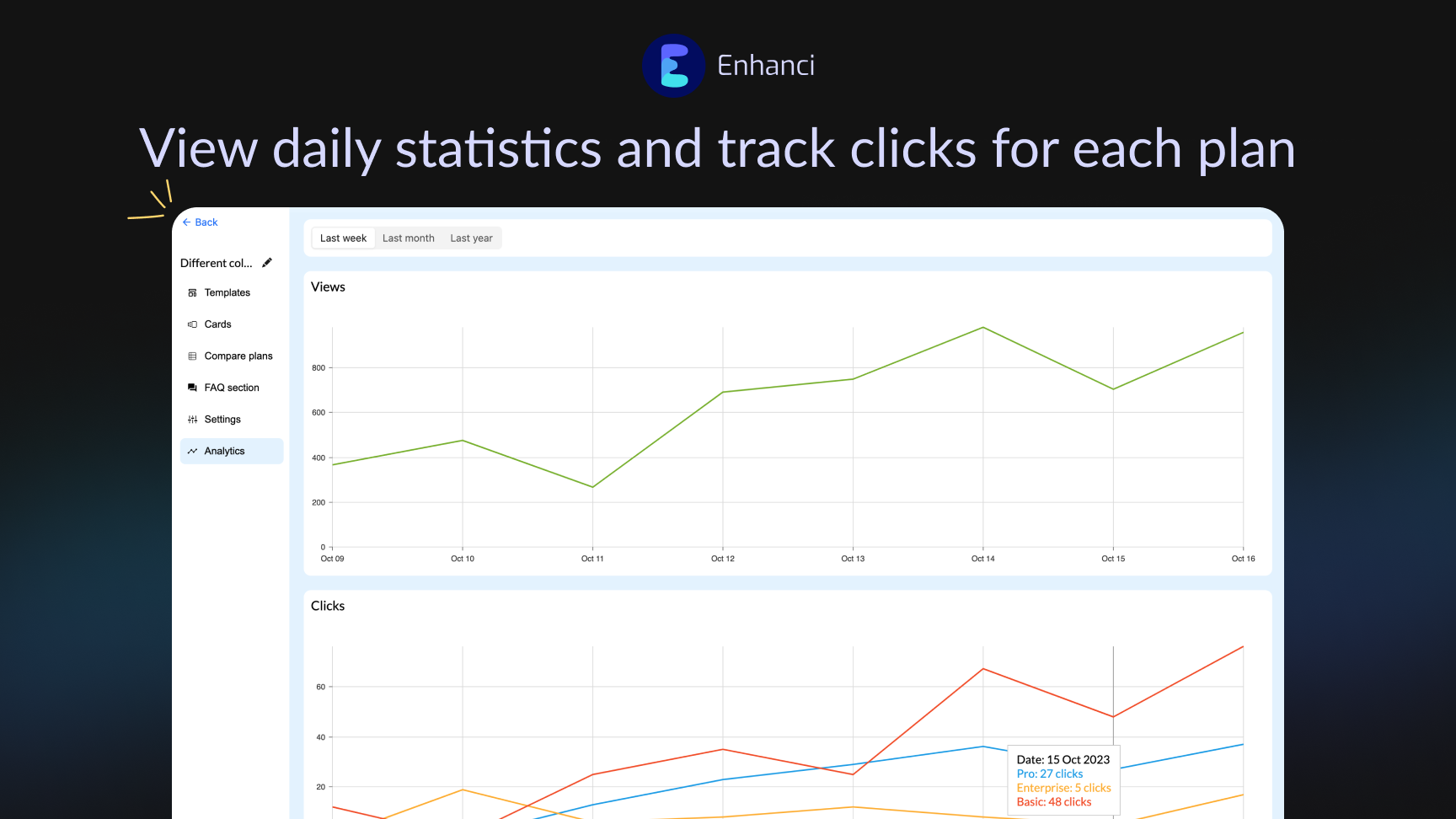Click the Enhanci logo icon
This screenshot has width=1456, height=819.
coord(673,65)
